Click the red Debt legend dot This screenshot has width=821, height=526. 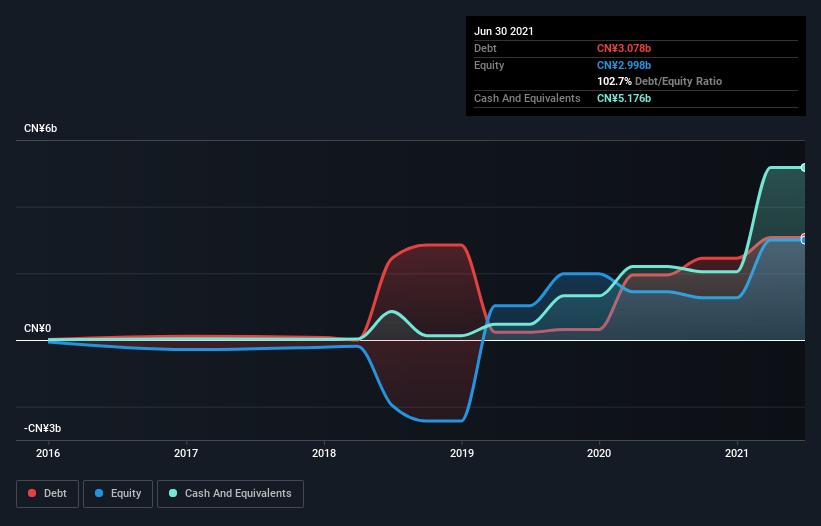(32, 493)
